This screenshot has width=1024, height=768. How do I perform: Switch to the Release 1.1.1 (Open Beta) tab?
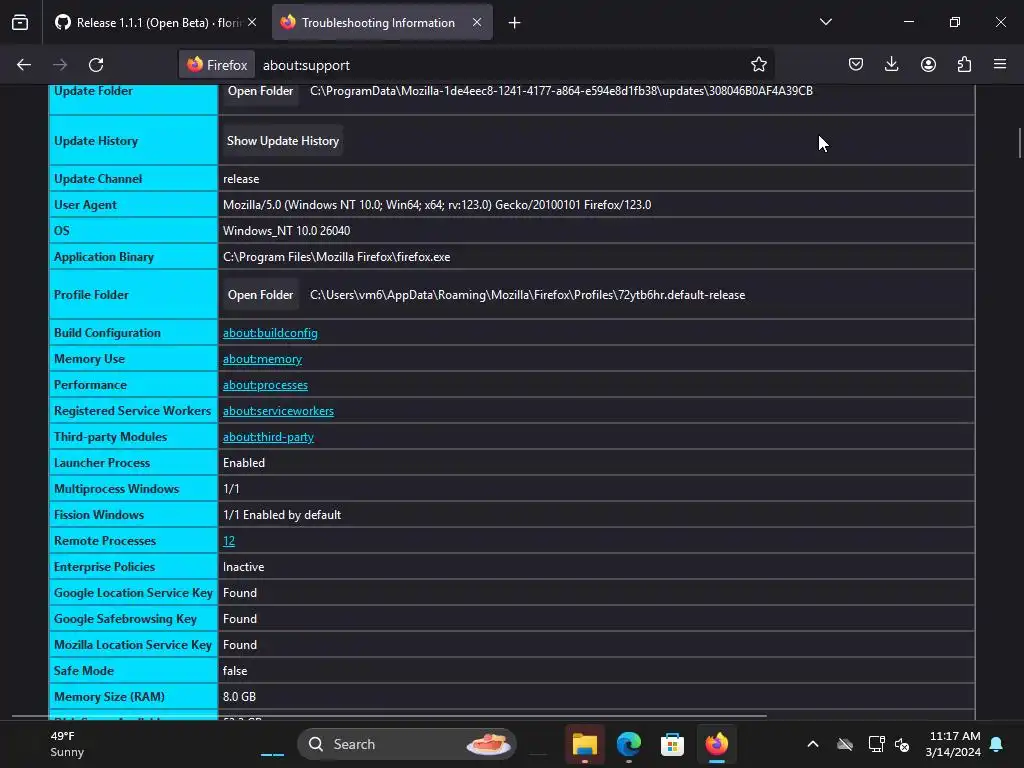pos(149,23)
